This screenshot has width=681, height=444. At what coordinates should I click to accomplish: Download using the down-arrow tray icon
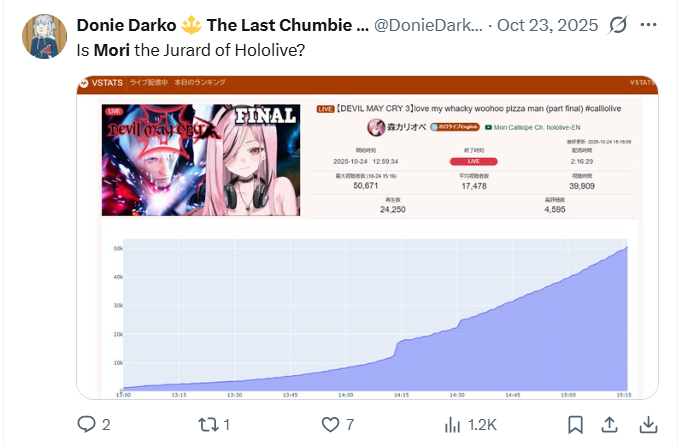(x=648, y=424)
